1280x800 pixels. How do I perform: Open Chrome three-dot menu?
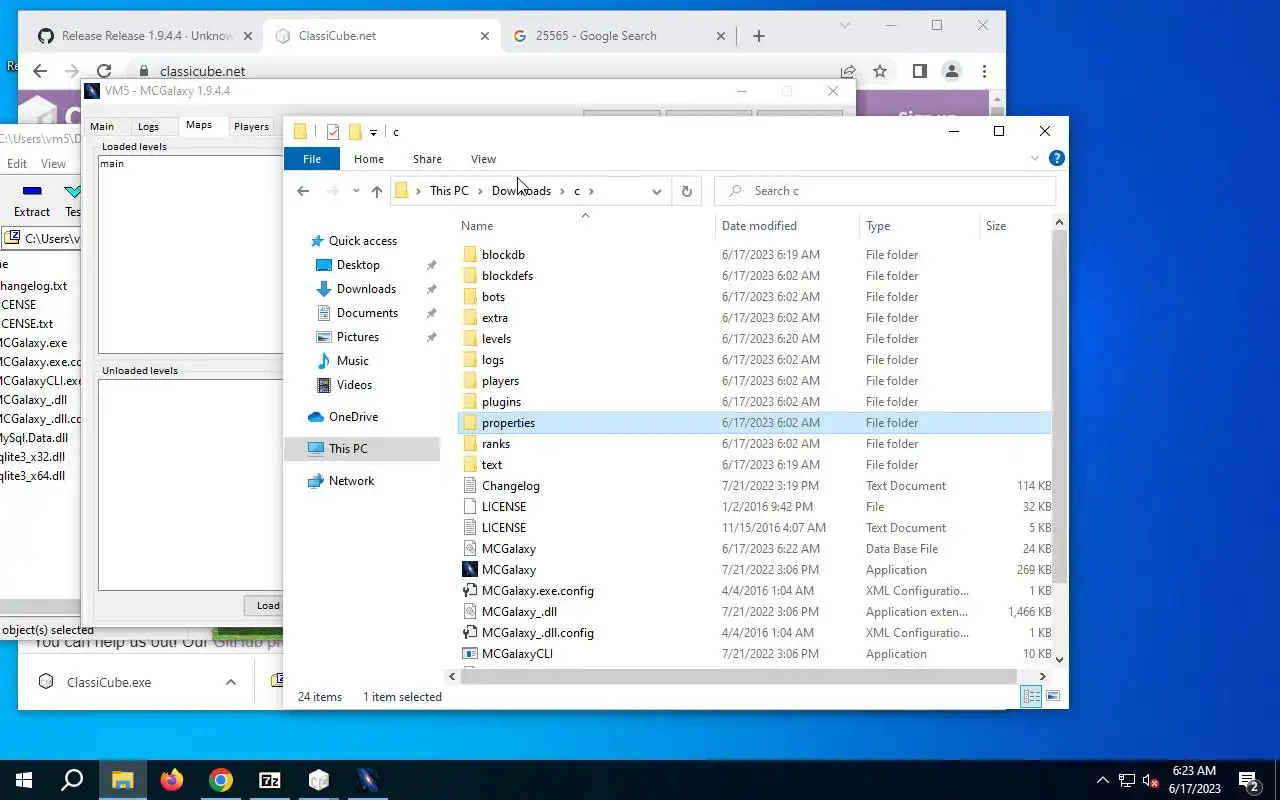(x=984, y=71)
